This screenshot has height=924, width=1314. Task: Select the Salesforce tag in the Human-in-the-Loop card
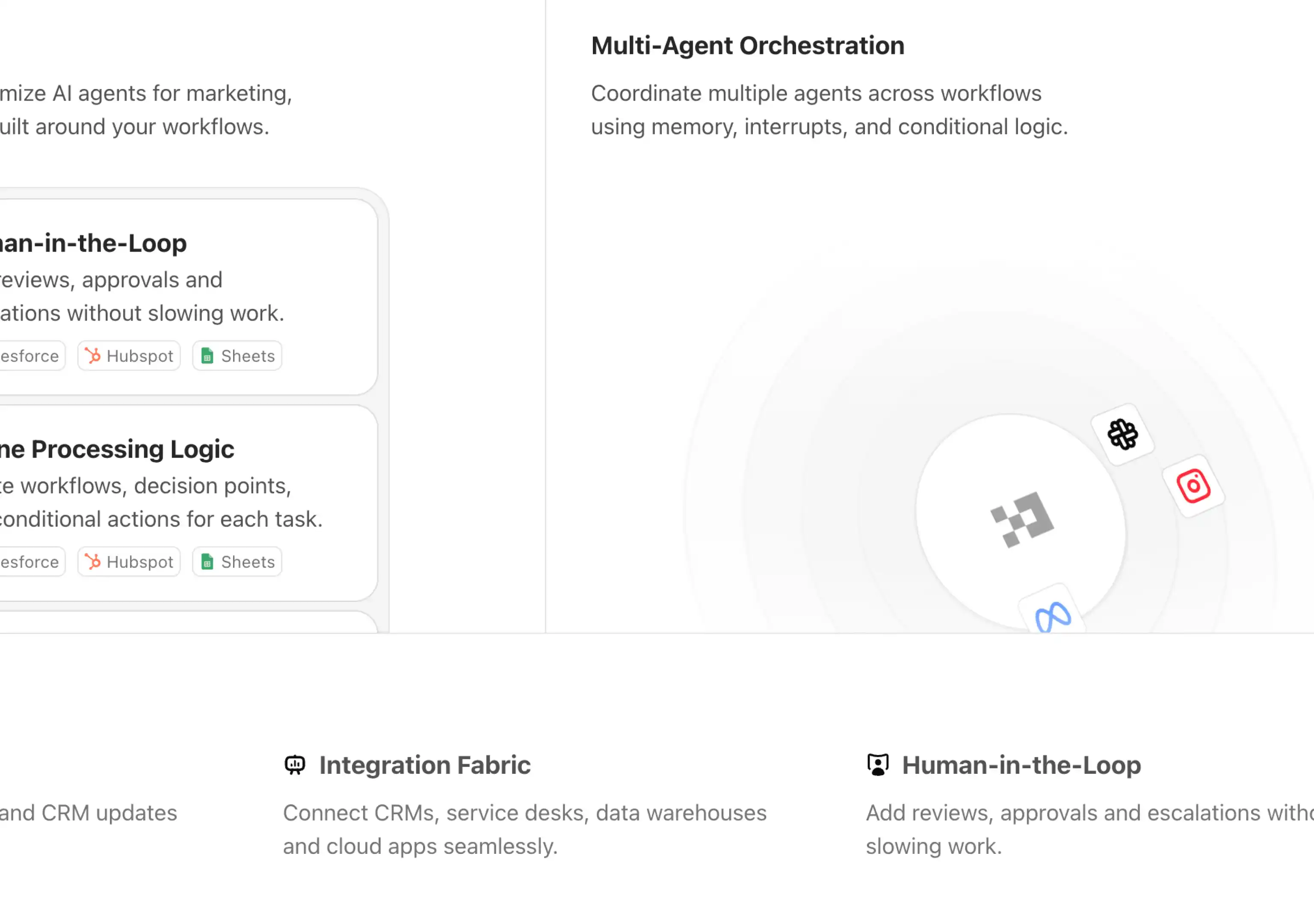pos(30,356)
